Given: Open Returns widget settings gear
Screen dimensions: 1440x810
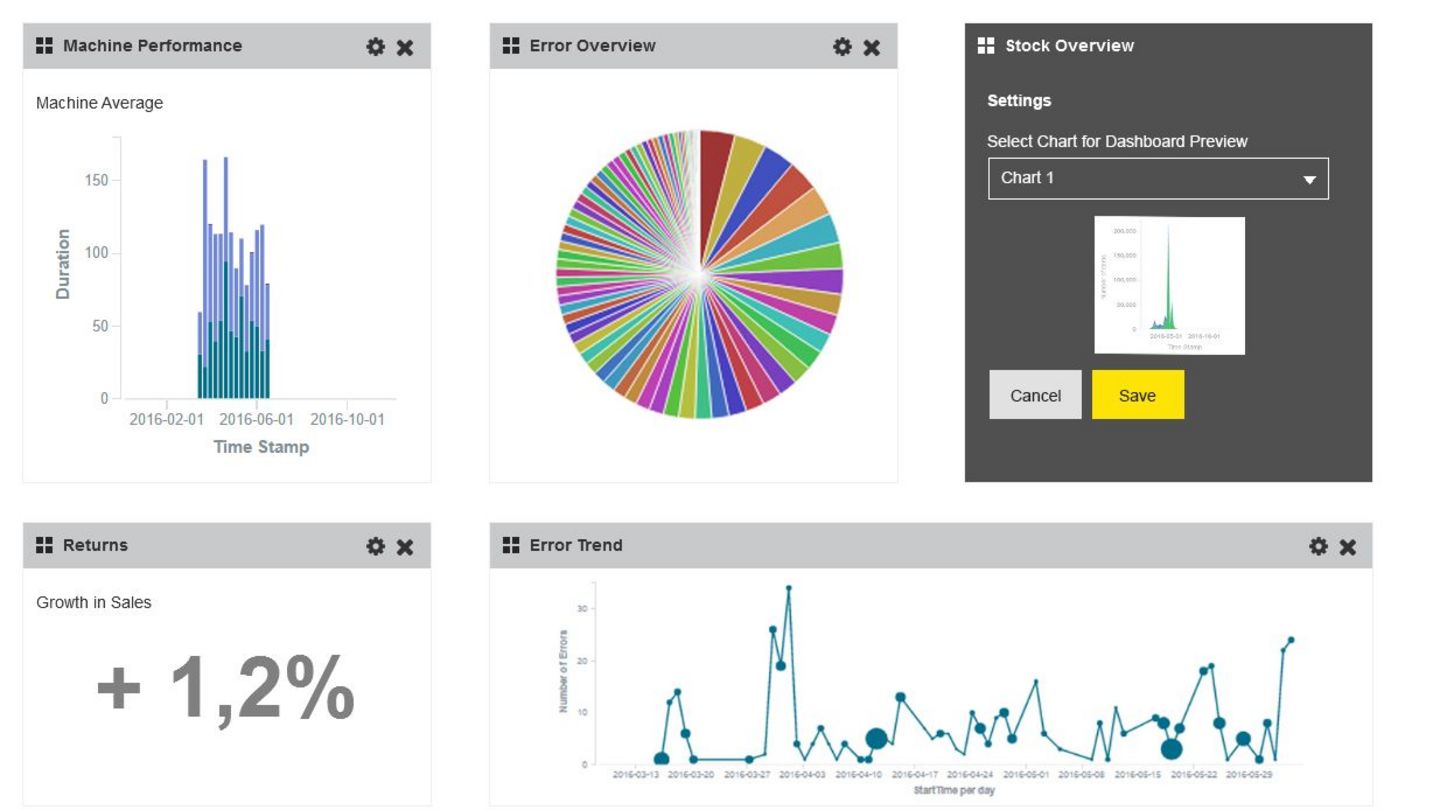Looking at the screenshot, I should click(x=375, y=546).
